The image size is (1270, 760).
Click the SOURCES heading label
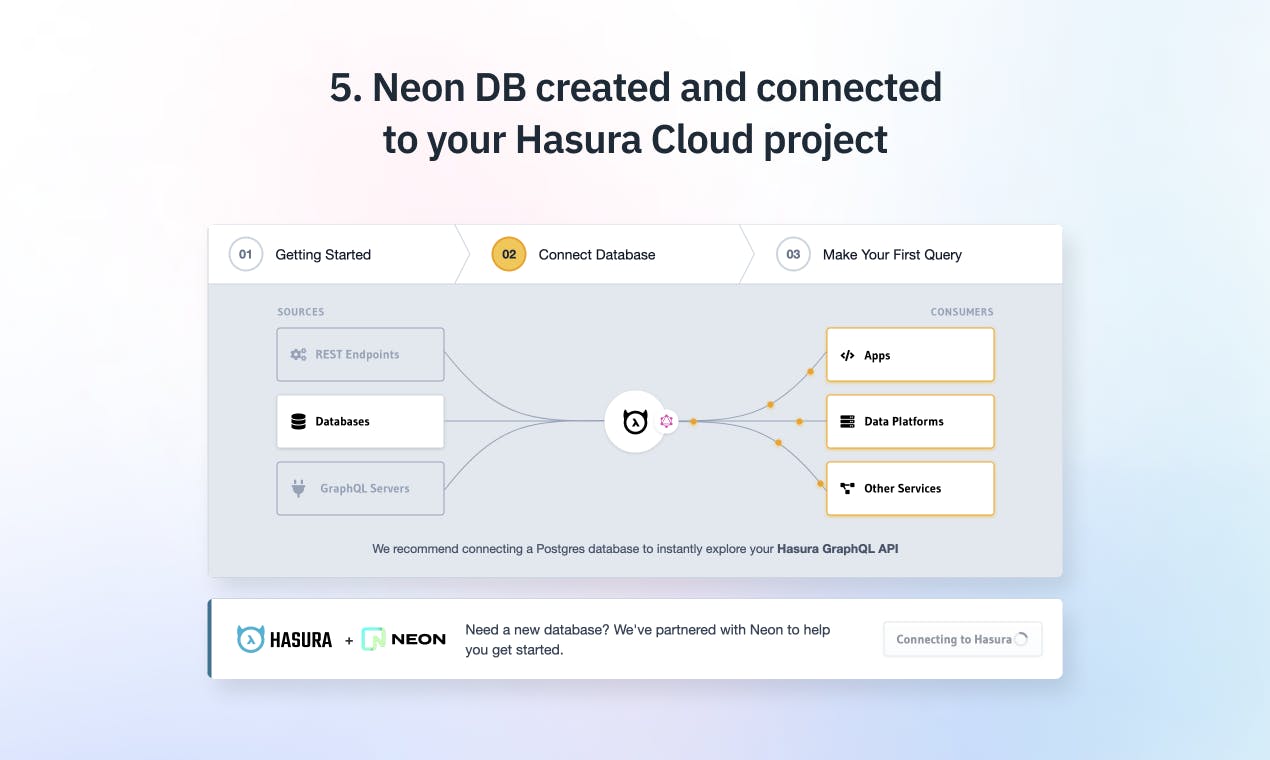coord(301,312)
